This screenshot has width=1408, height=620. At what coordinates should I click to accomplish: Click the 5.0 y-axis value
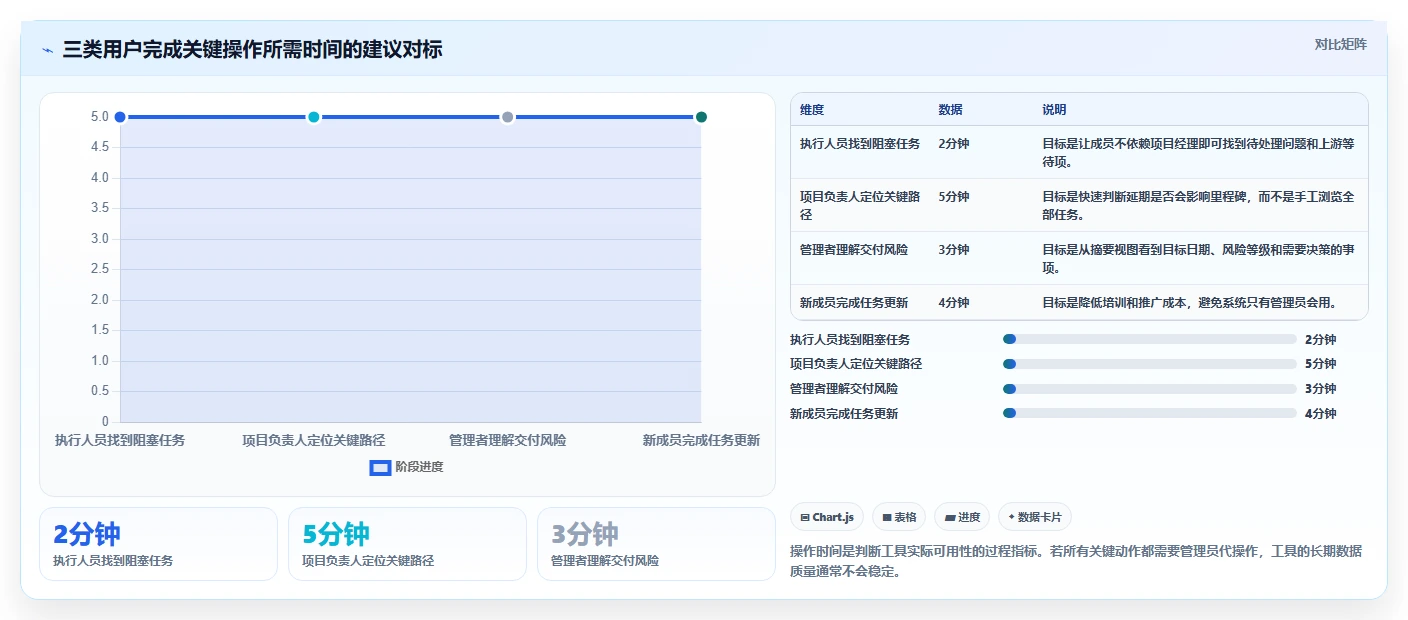point(99,117)
